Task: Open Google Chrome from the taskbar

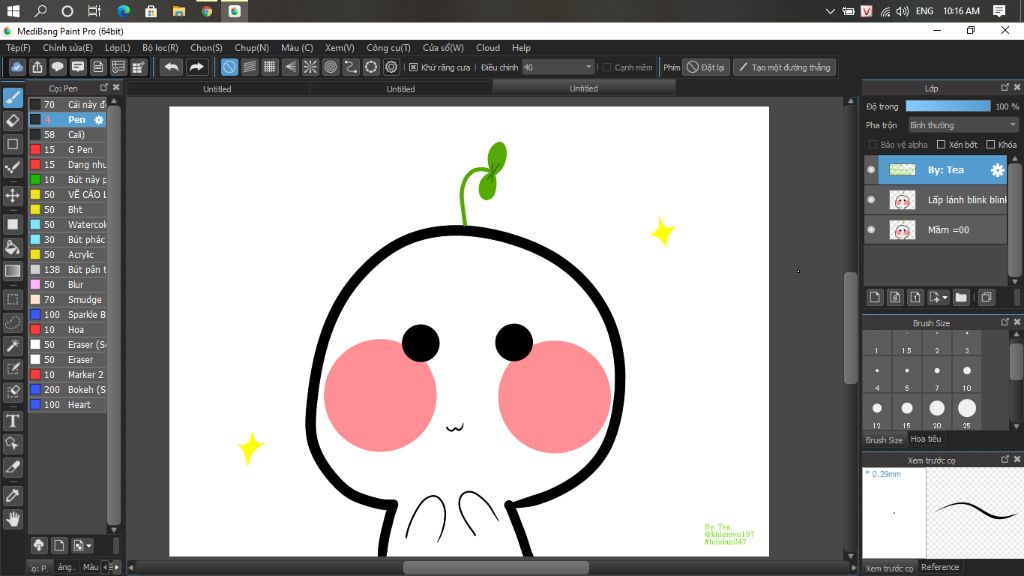Action: click(206, 11)
